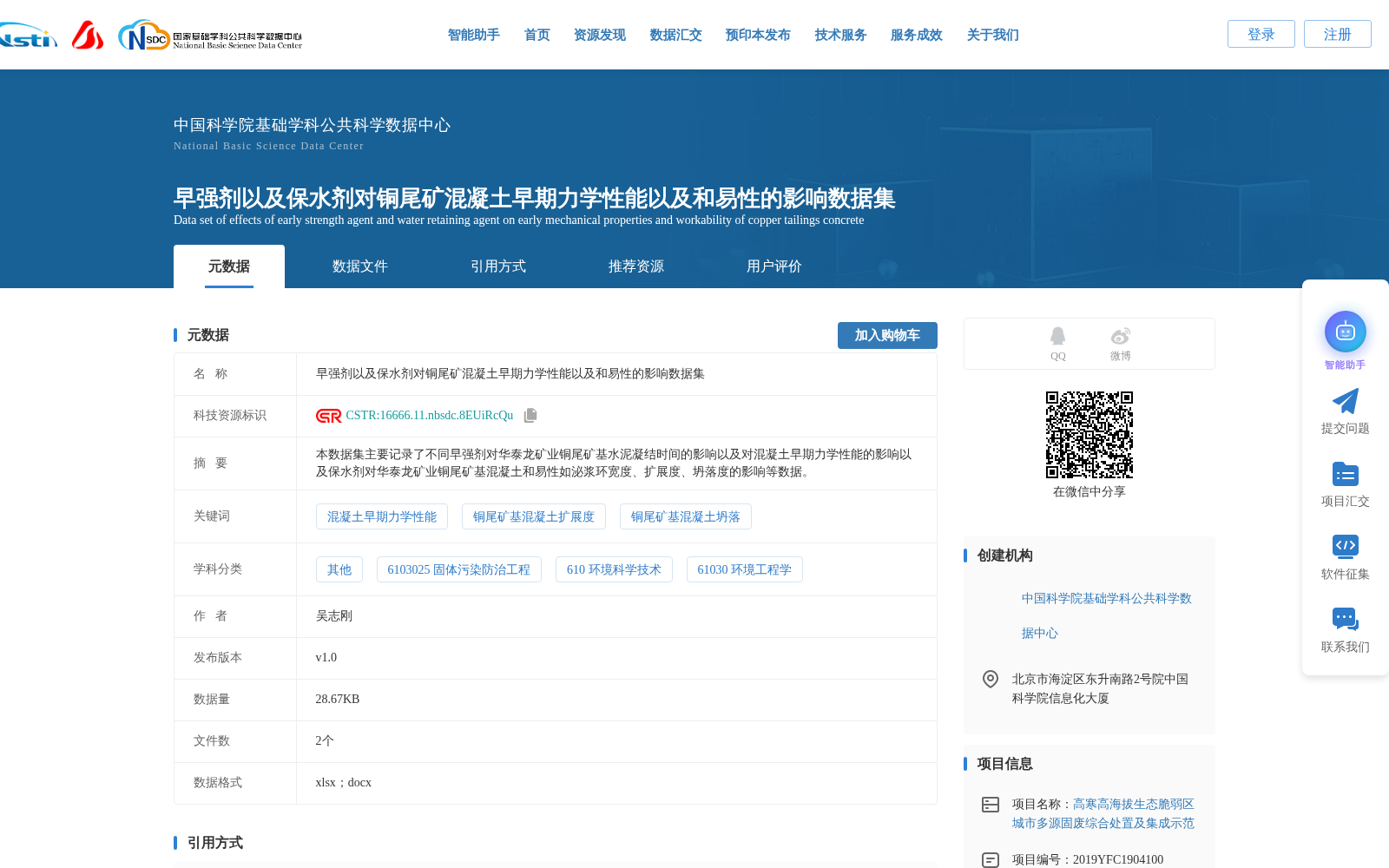Click the CSTR logo beside the identifier
The width and height of the screenshot is (1389, 868).
click(328, 416)
